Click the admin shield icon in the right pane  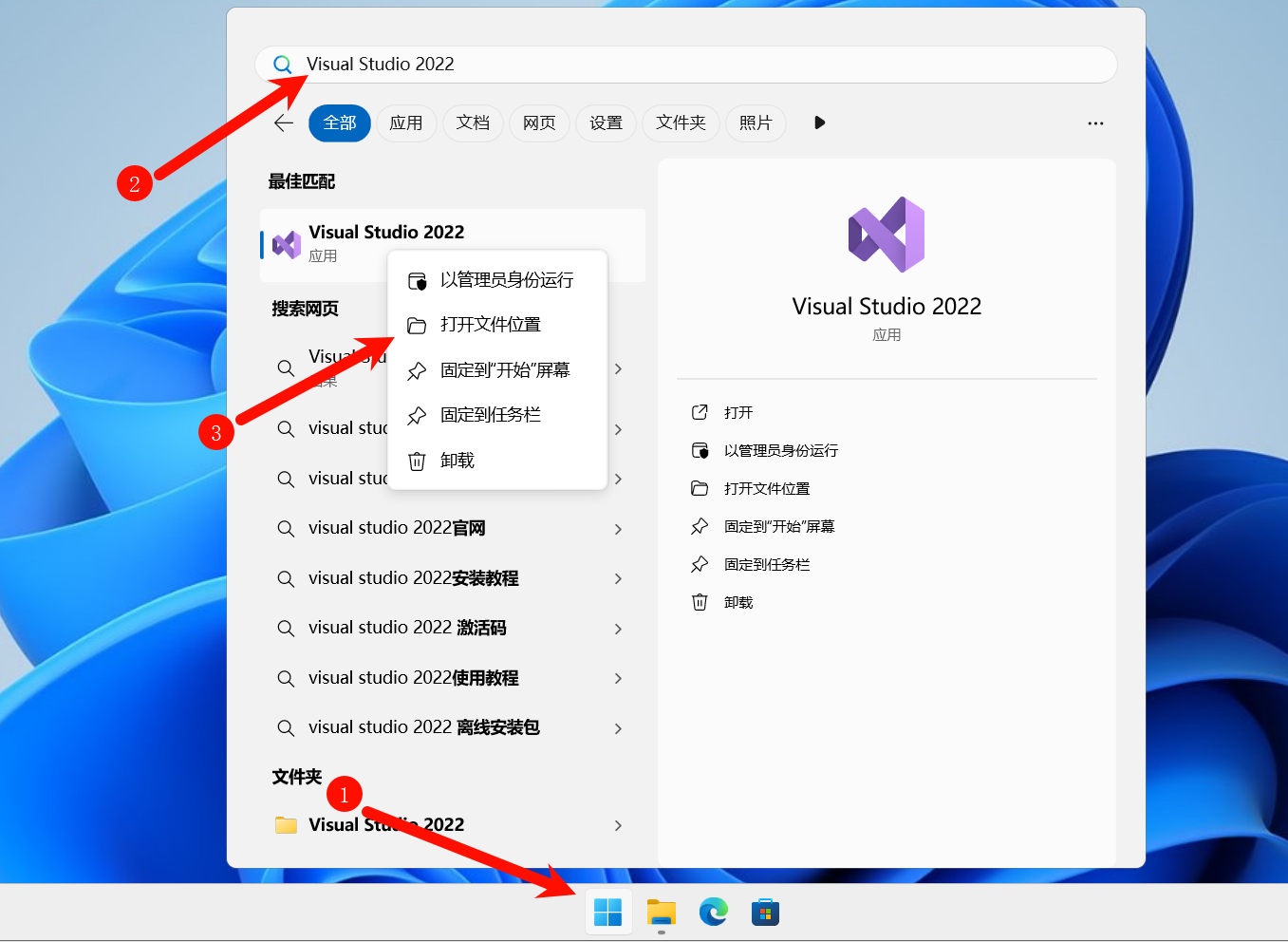click(x=700, y=450)
